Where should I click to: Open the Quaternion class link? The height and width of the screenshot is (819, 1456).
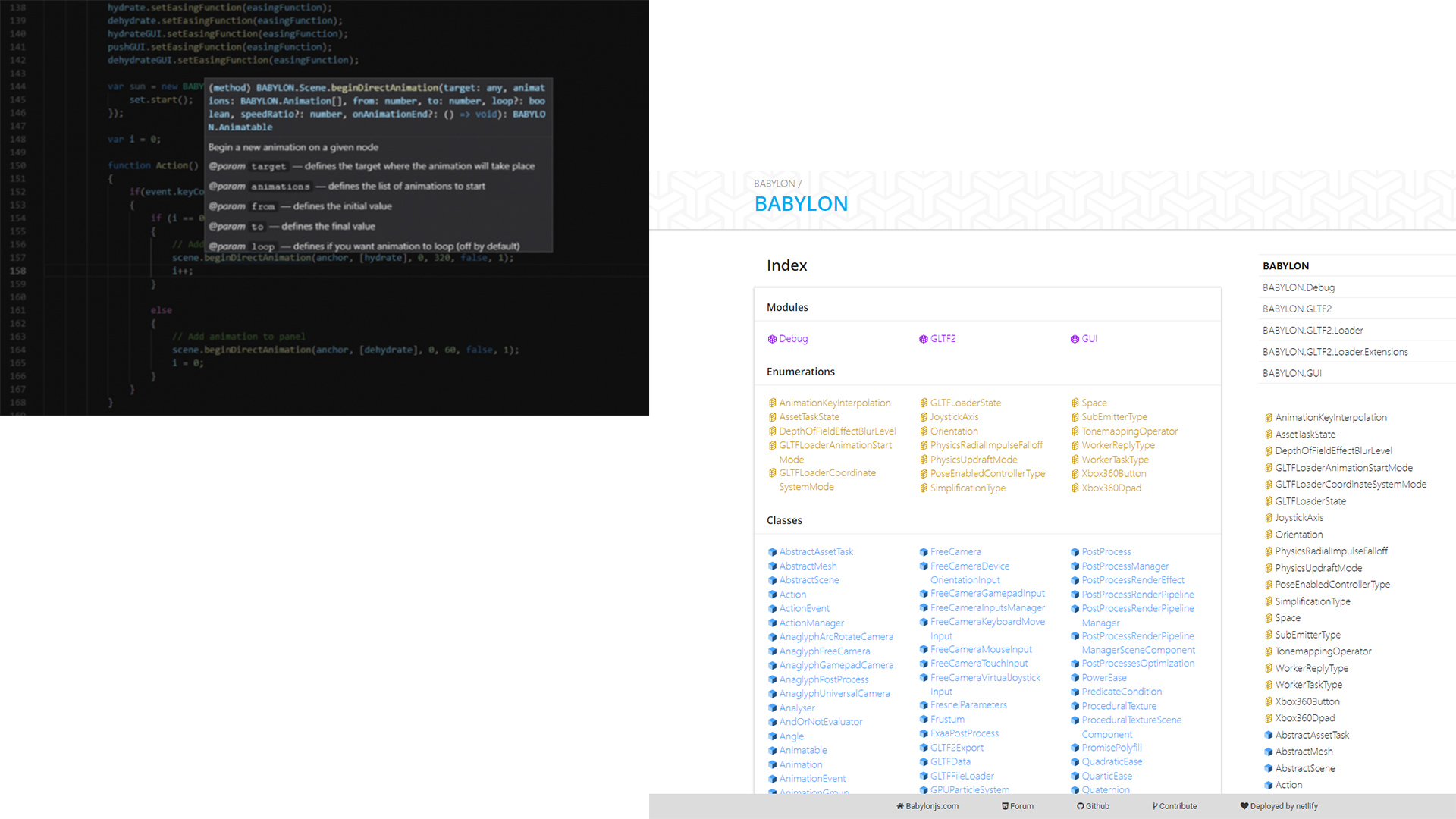pos(1106,789)
